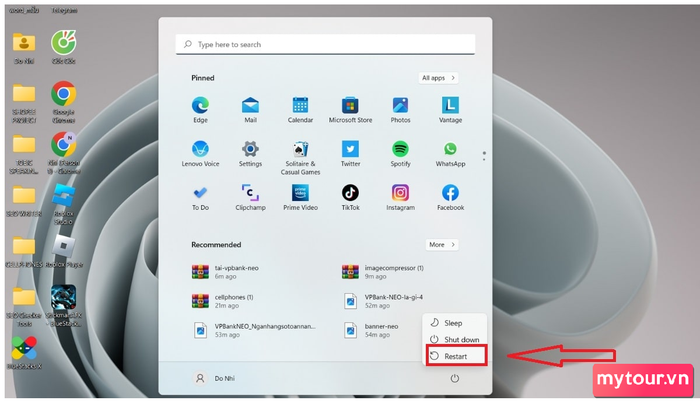Image resolution: width=700 pixels, height=405 pixels.
Task: Select the CELLPHONES desktop folder
Action: pyautogui.click(x=24, y=253)
